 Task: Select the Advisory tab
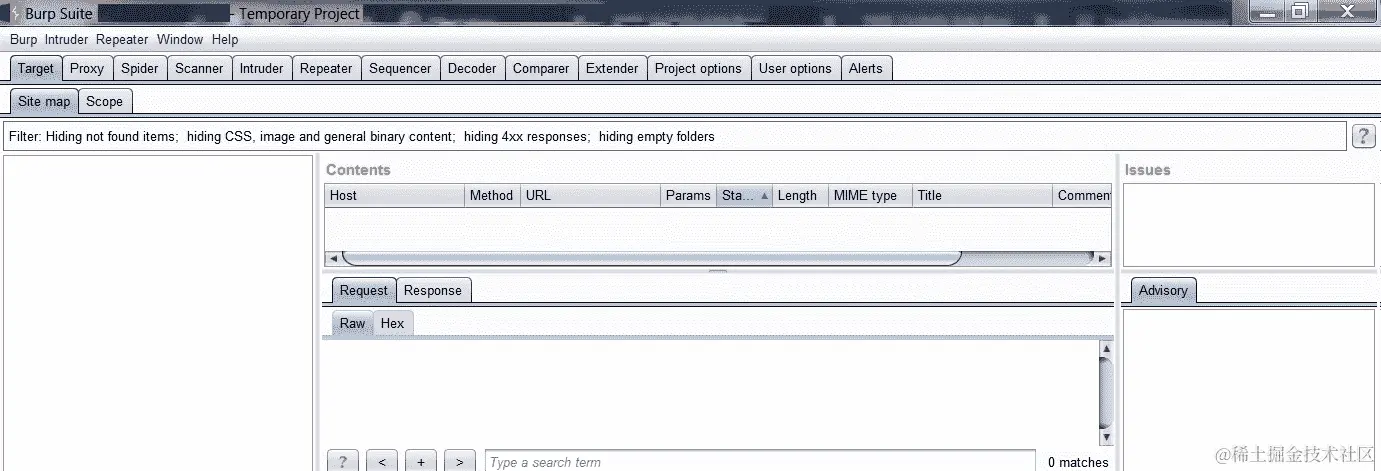1163,290
